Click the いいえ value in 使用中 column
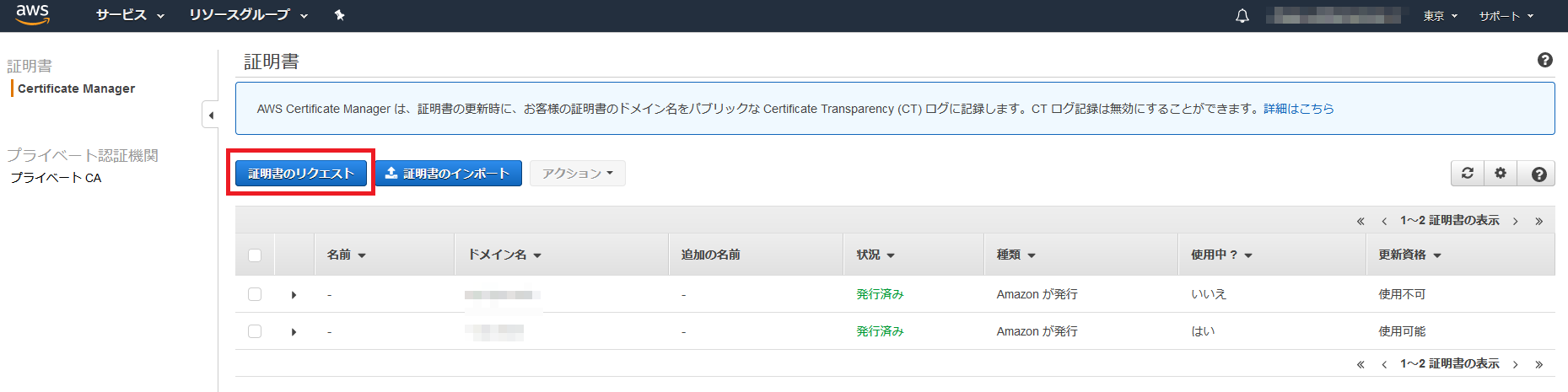1568x392 pixels. pyautogui.click(x=1209, y=294)
